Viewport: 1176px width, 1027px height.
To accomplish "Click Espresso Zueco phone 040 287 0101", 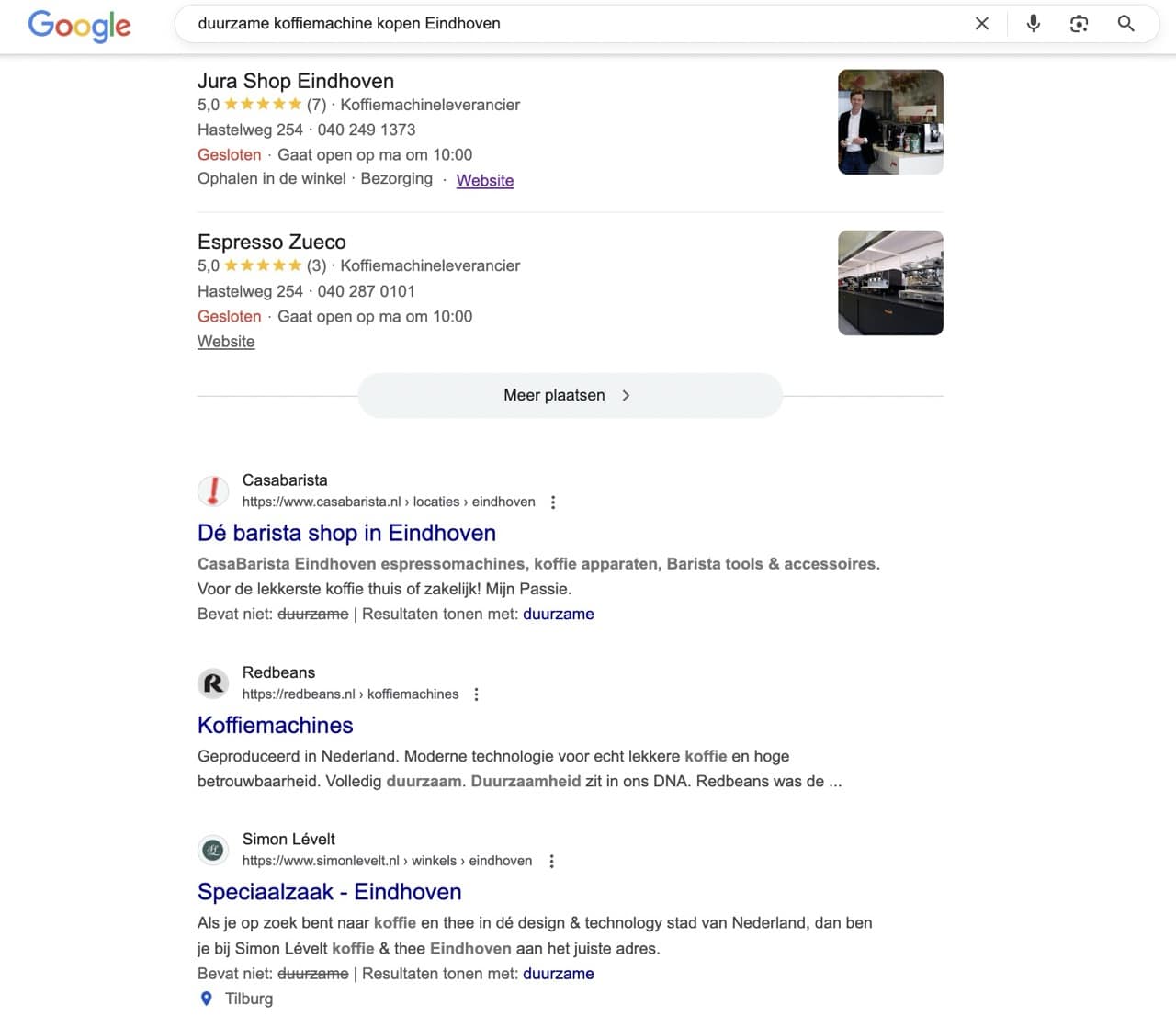I will pyautogui.click(x=366, y=291).
